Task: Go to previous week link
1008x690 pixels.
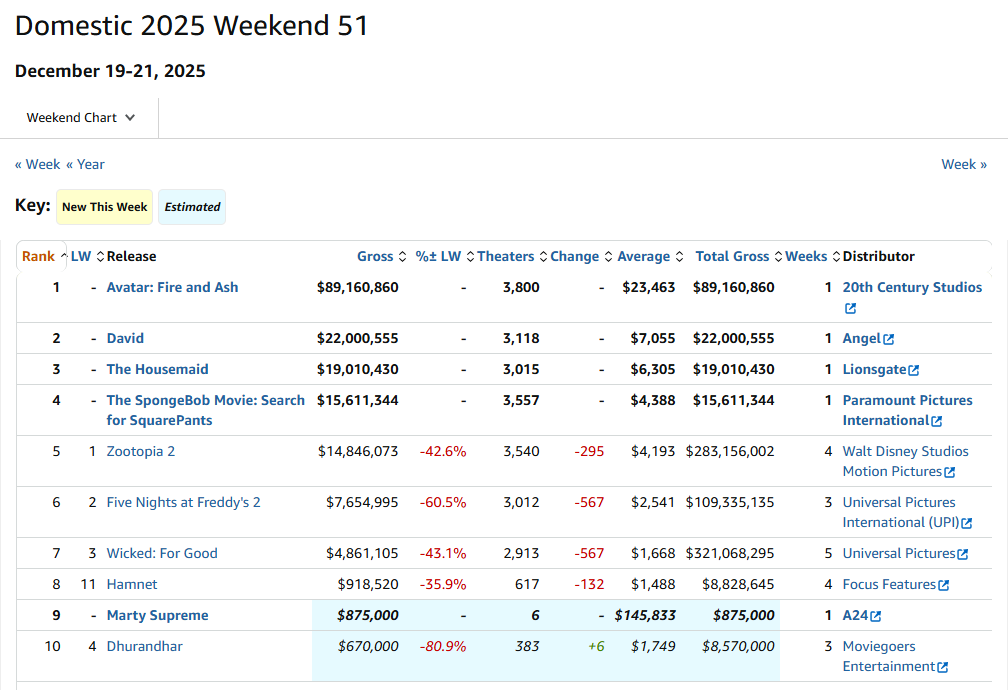Action: click(37, 164)
